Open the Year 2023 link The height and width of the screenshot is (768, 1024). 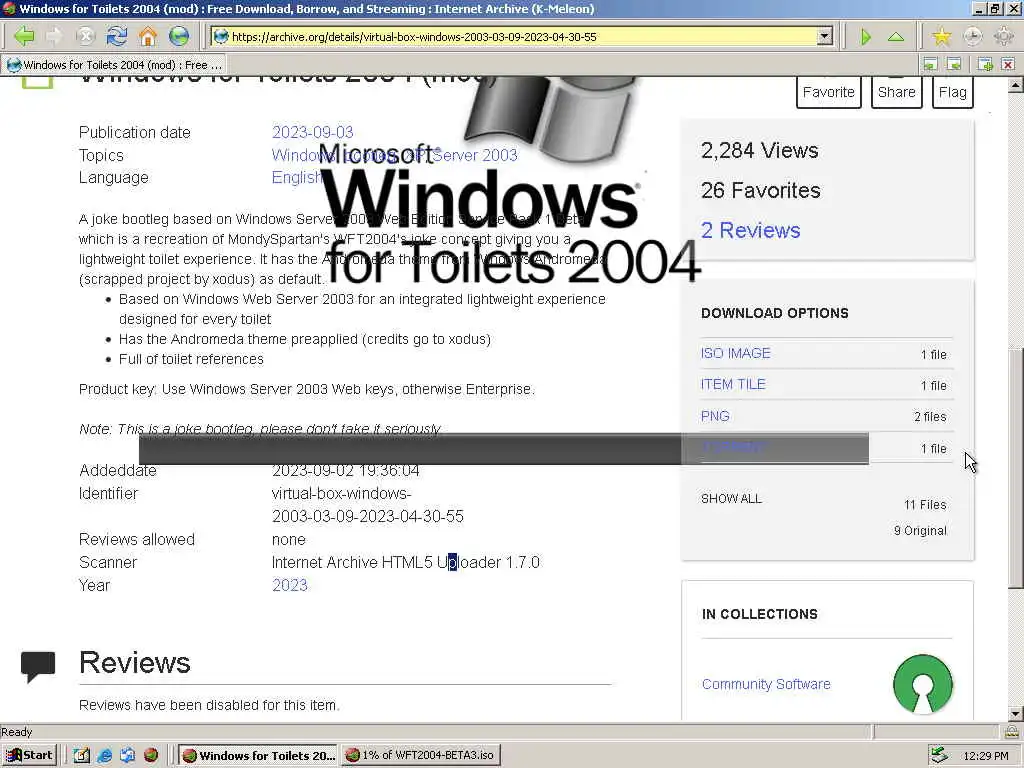289,585
